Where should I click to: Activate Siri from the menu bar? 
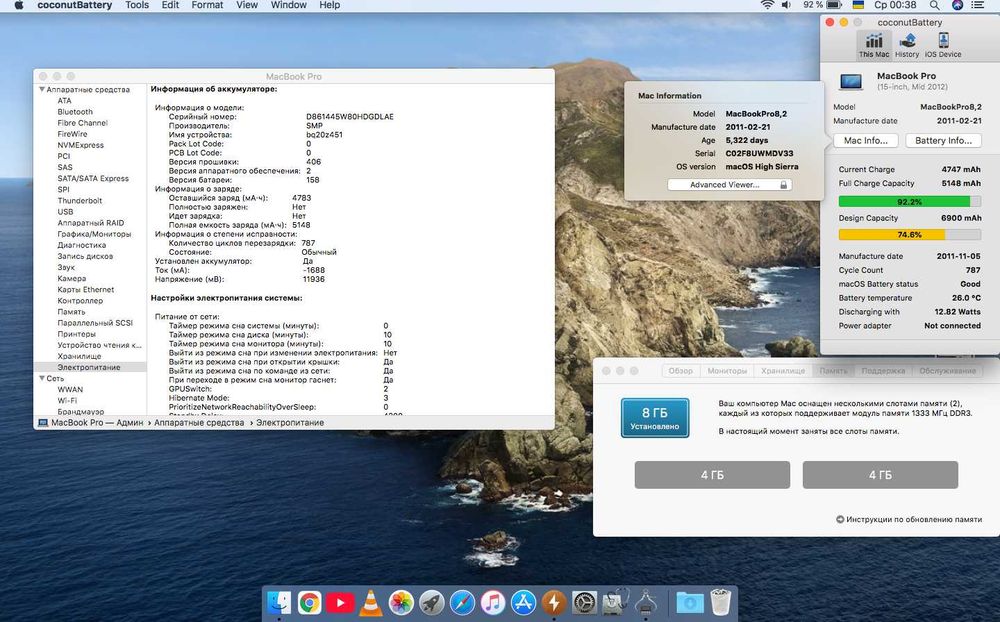957,5
